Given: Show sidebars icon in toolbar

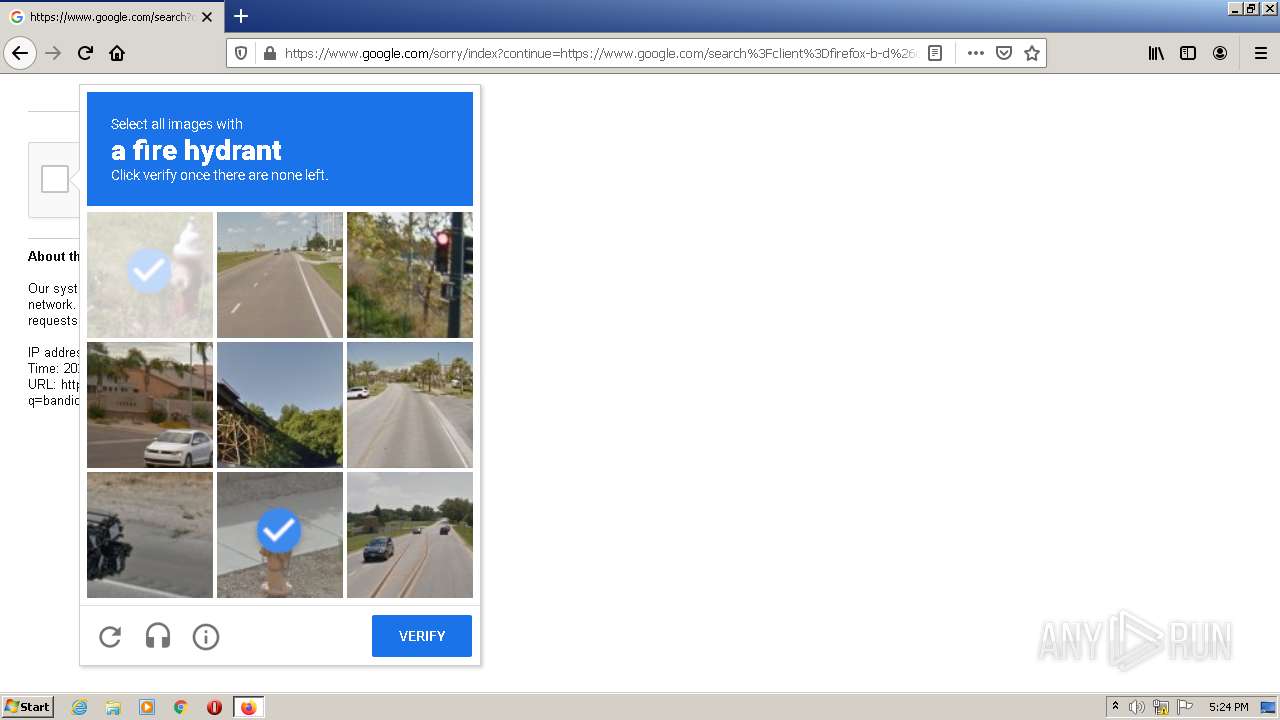Looking at the screenshot, I should tap(1188, 53).
